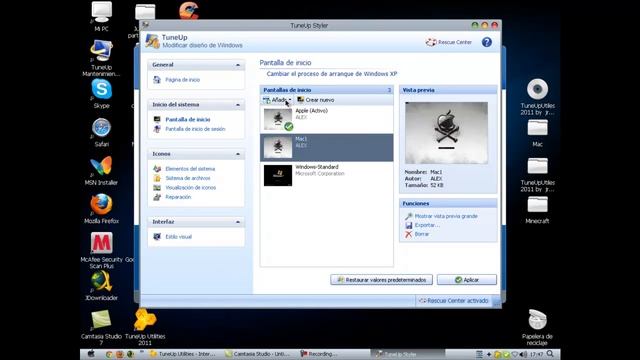Collapse the Inicio del sistema section
The height and width of the screenshot is (360, 640).
[238, 105]
